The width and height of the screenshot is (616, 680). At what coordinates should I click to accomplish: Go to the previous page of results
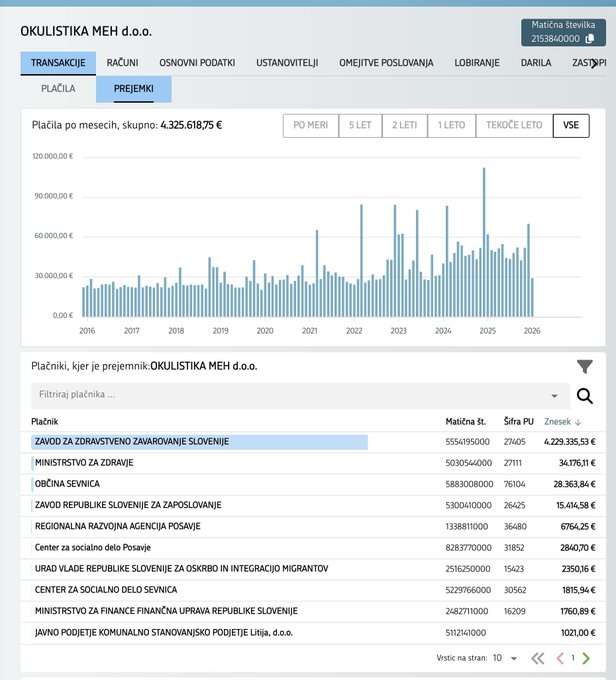click(560, 658)
